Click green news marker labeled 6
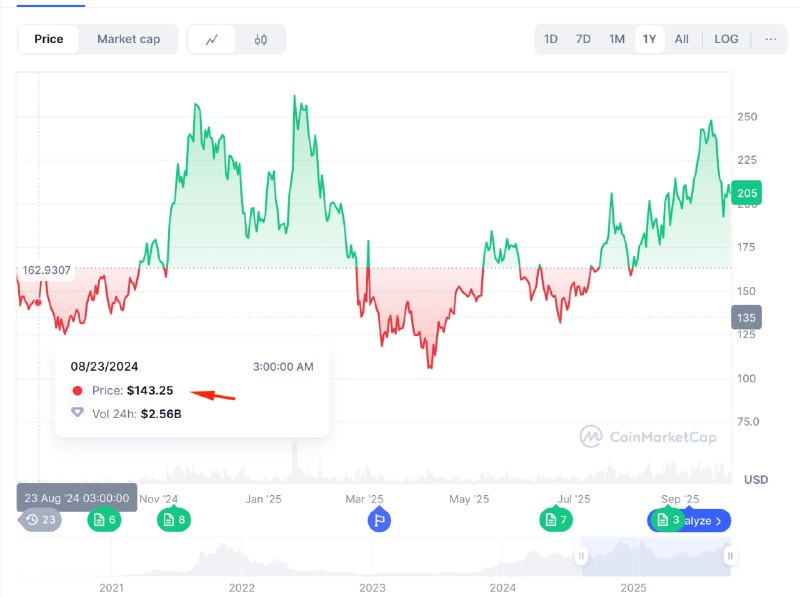The height and width of the screenshot is (597, 800). tap(104, 520)
